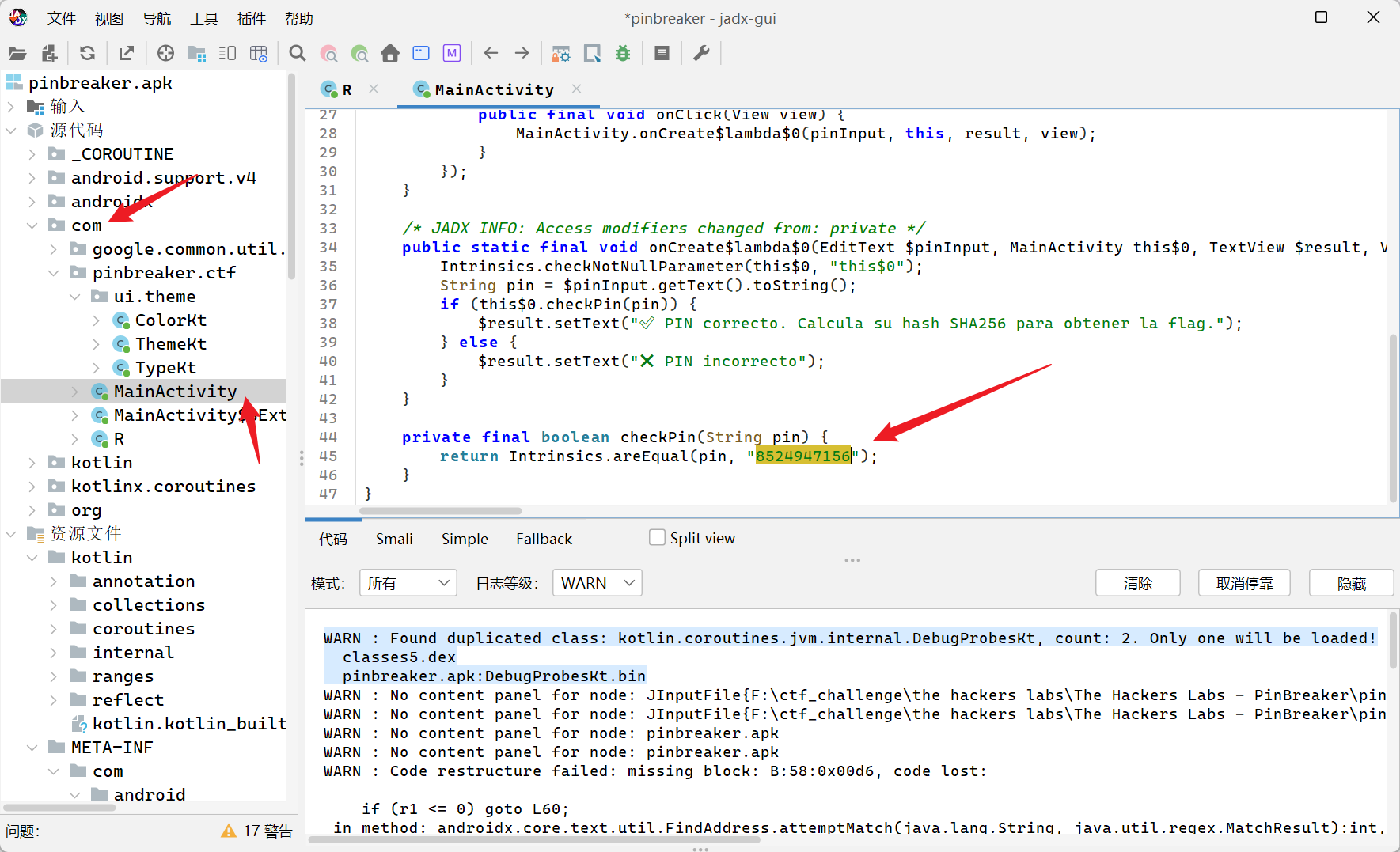This screenshot has height=852, width=1400.
Task: Click the reload files icon
Action: point(87,53)
